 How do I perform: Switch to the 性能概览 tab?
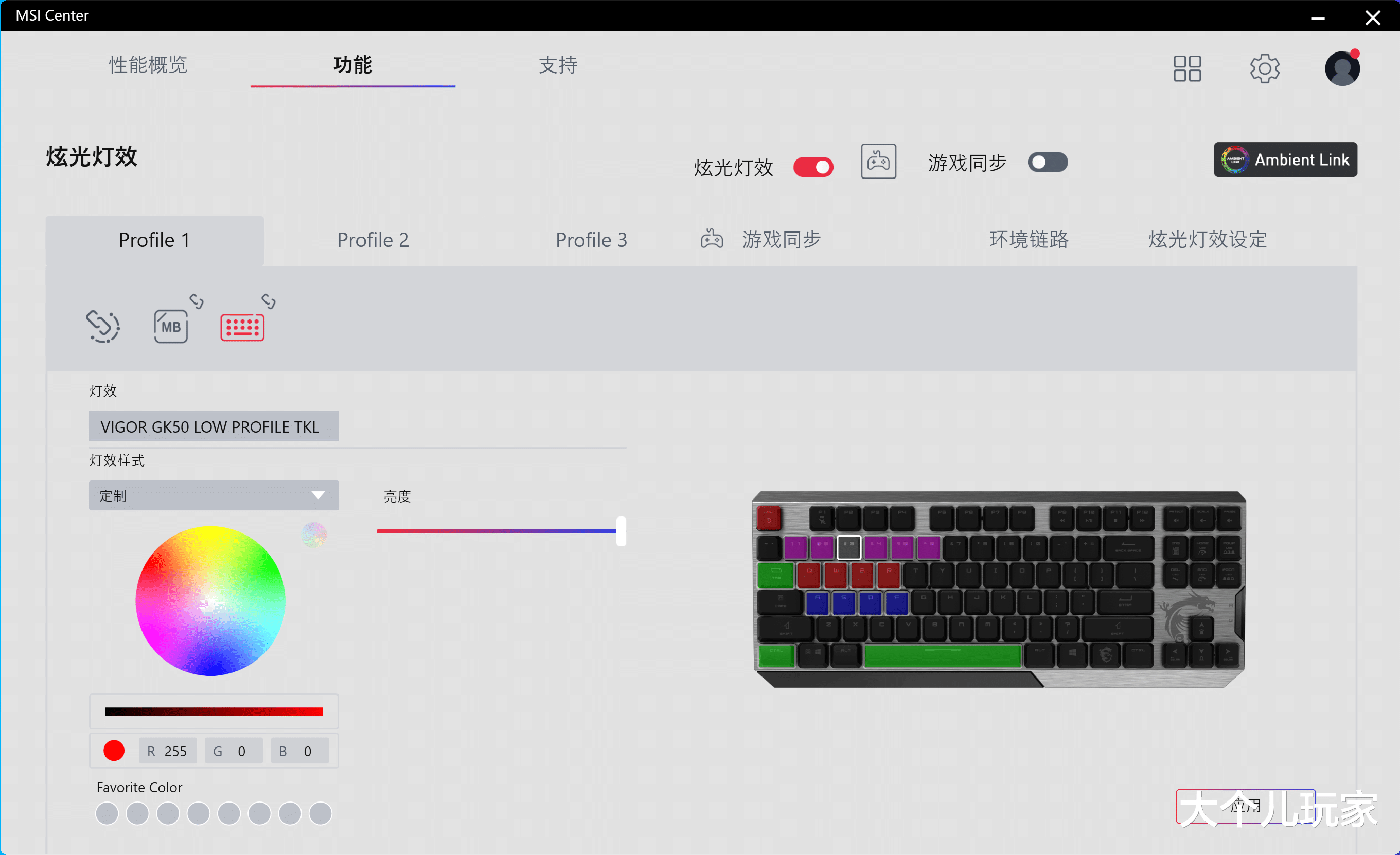[x=148, y=65]
